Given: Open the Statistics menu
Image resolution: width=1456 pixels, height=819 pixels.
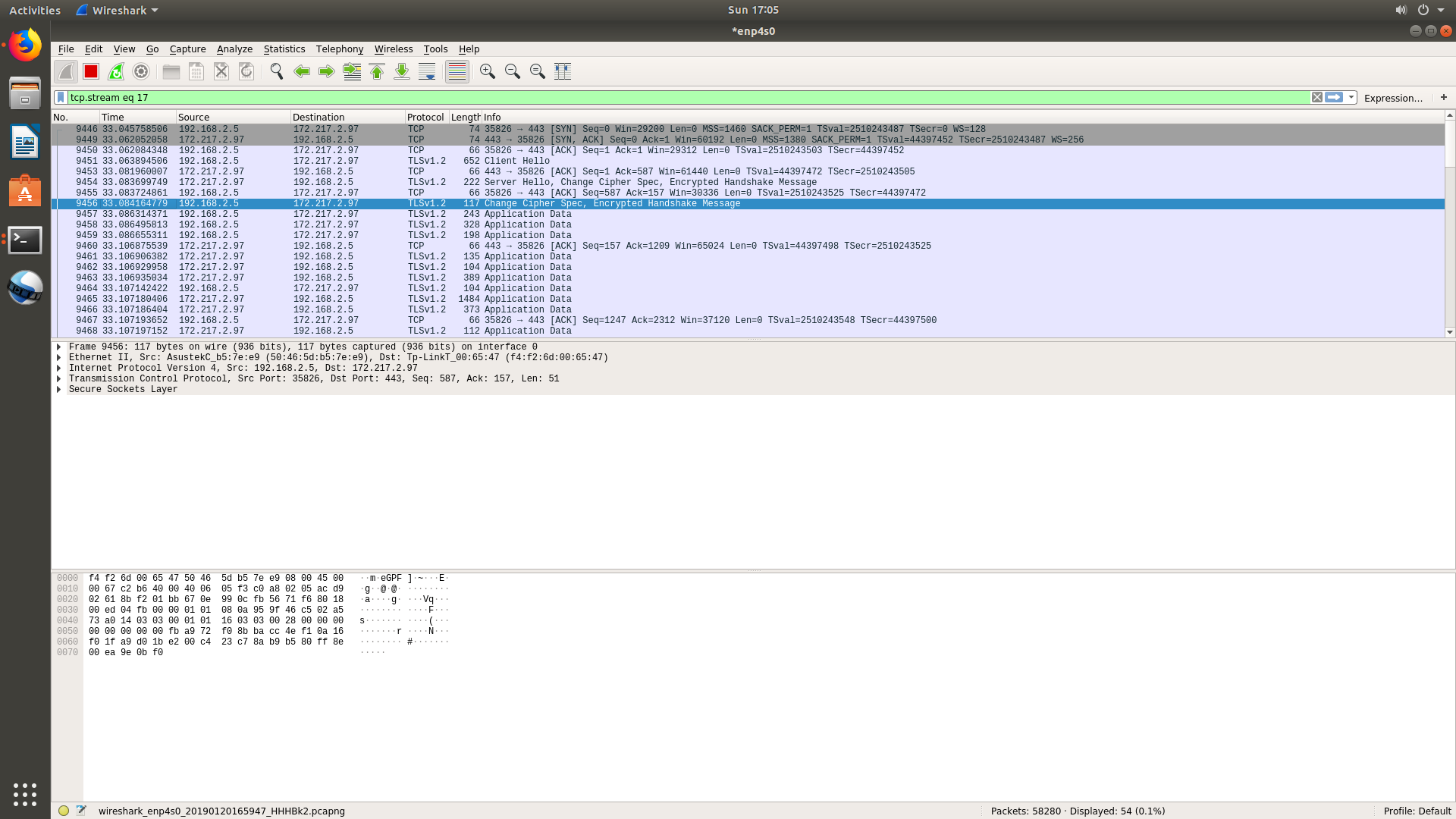Looking at the screenshot, I should point(284,49).
